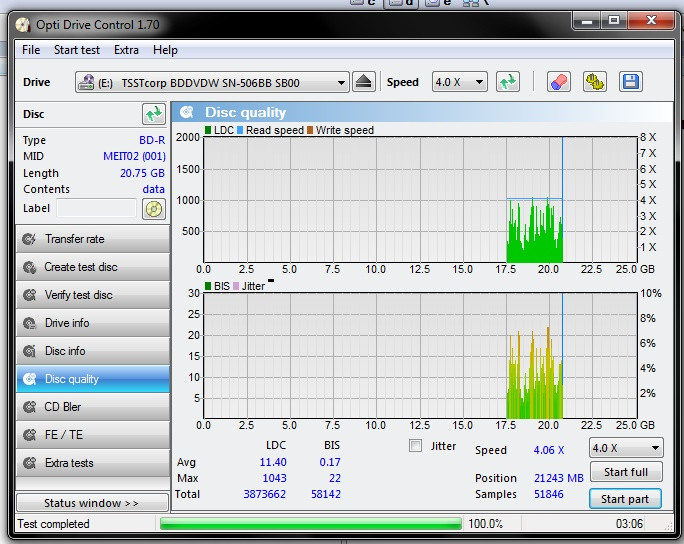Image resolution: width=684 pixels, height=544 pixels.
Task: Open the 4.0 X dropdown above Start full
Action: 626,448
